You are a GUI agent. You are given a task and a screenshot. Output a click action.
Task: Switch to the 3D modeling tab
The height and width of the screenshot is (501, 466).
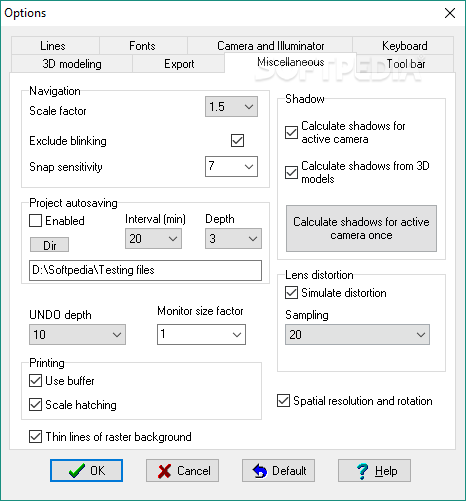[x=72, y=64]
